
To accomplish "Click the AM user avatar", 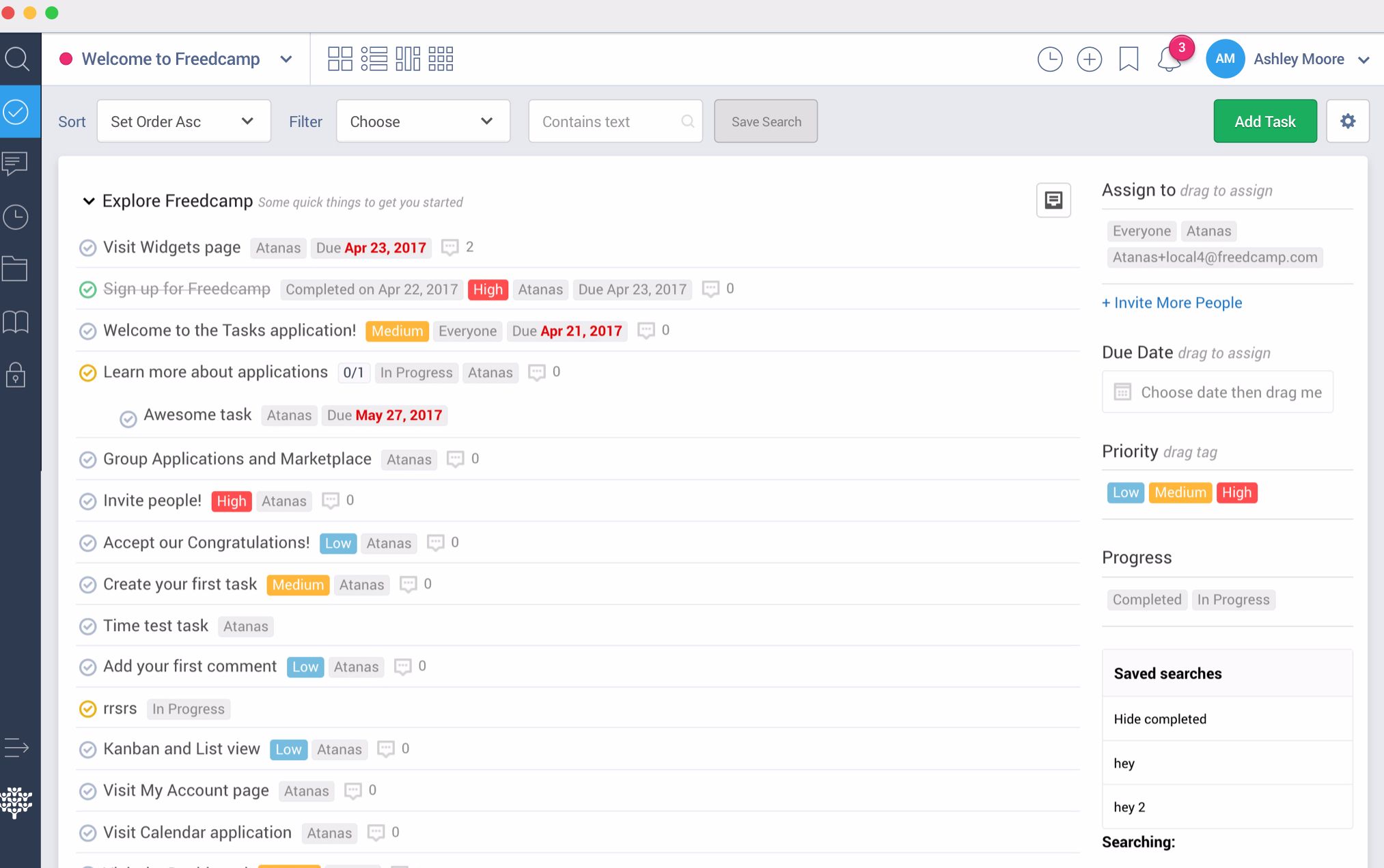I will pos(1225,59).
